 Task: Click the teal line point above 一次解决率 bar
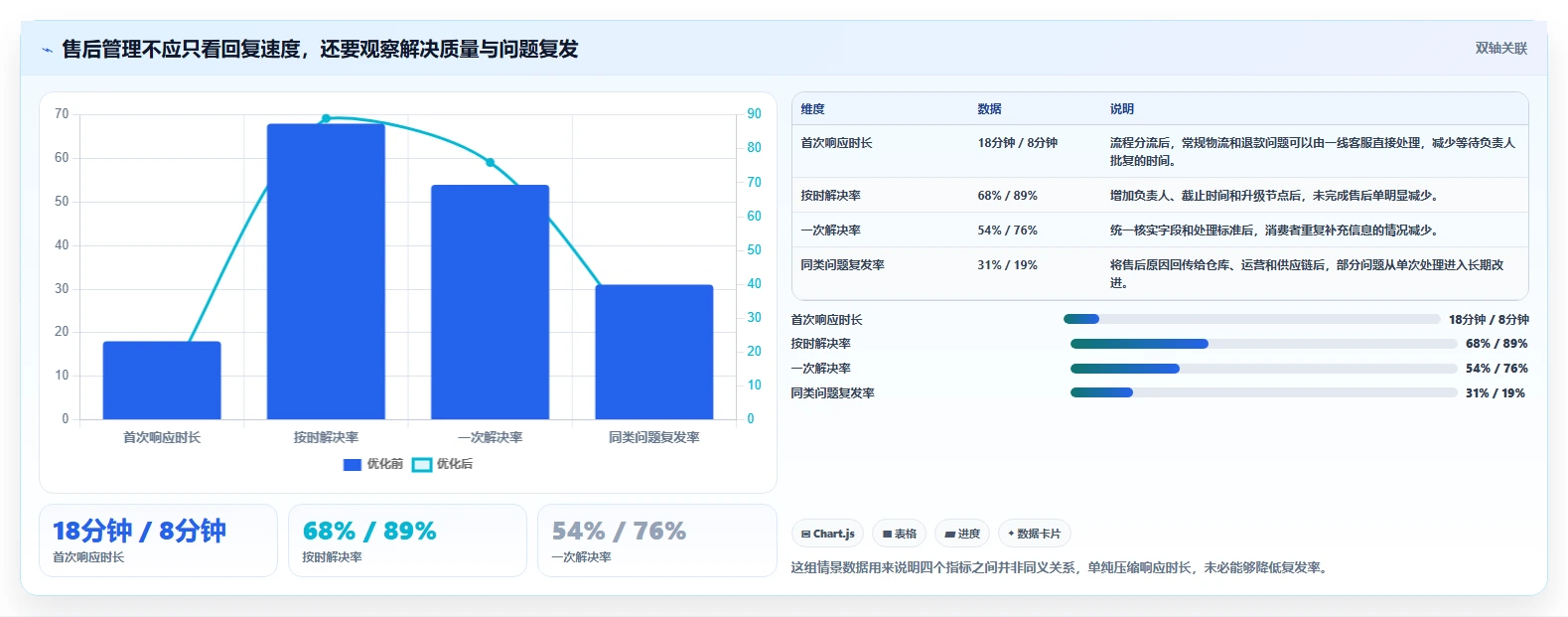click(x=490, y=162)
